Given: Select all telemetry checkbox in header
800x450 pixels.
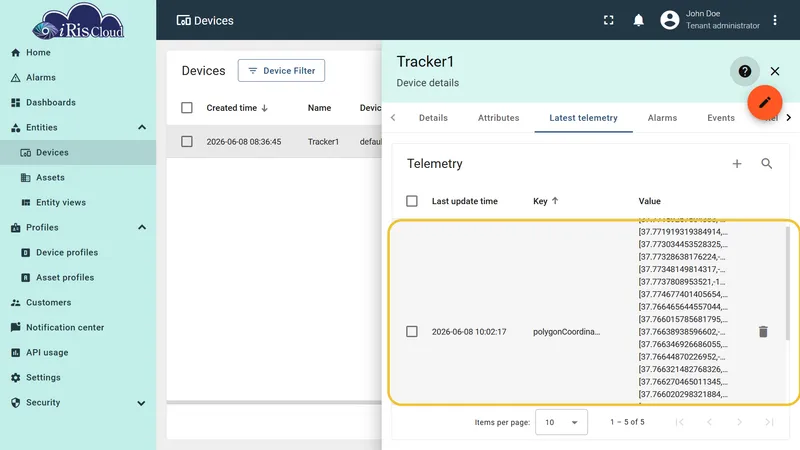Looking at the screenshot, I should (412, 201).
